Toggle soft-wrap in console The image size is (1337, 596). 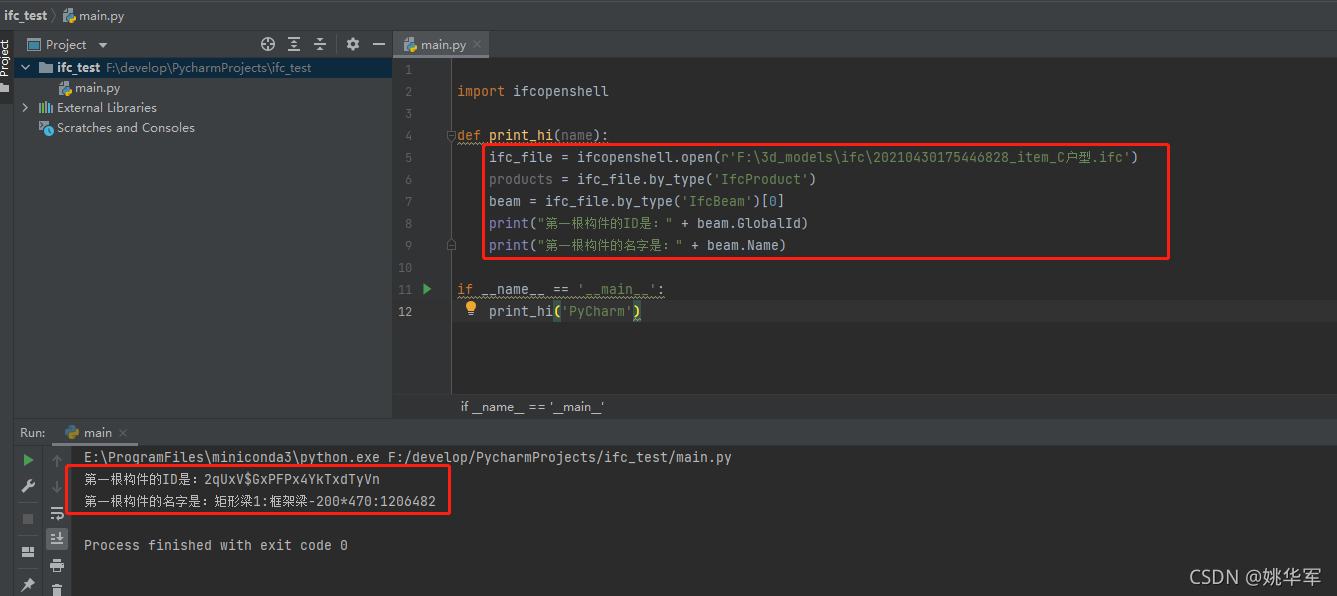point(57,513)
